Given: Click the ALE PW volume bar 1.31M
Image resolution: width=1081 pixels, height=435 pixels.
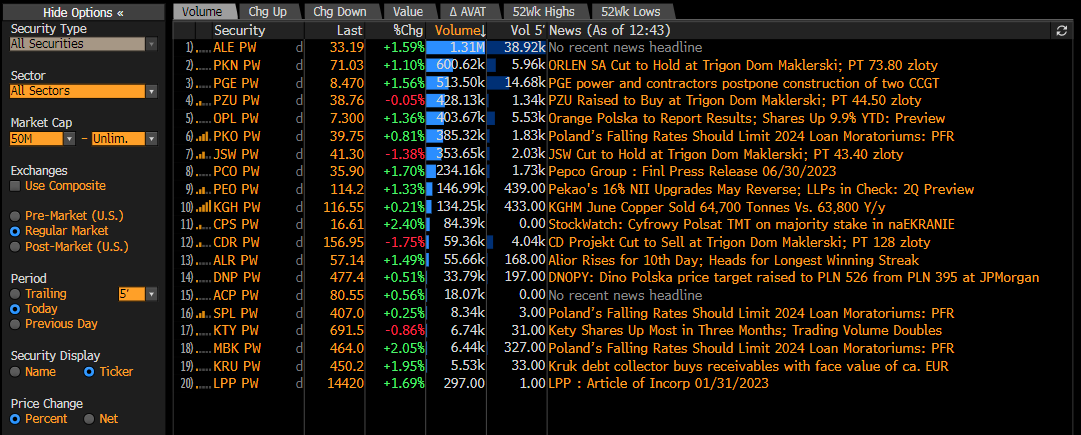Looking at the screenshot, I should (456, 48).
